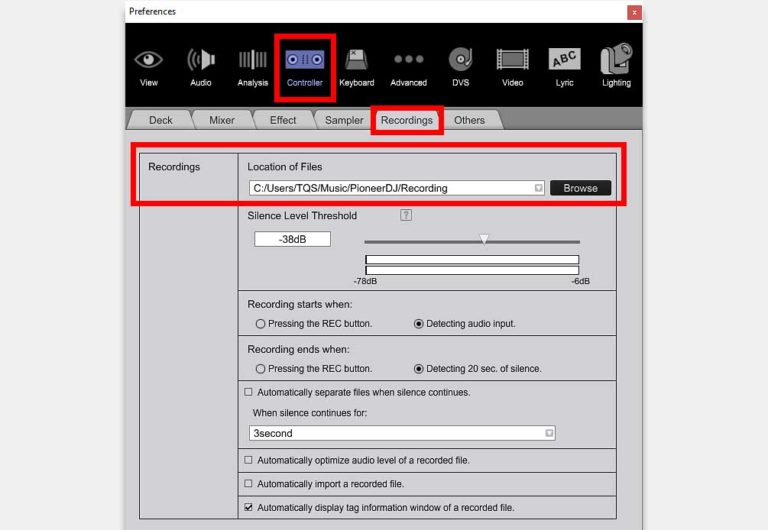Open the View preferences category
The width and height of the screenshot is (768, 530).
(149, 65)
